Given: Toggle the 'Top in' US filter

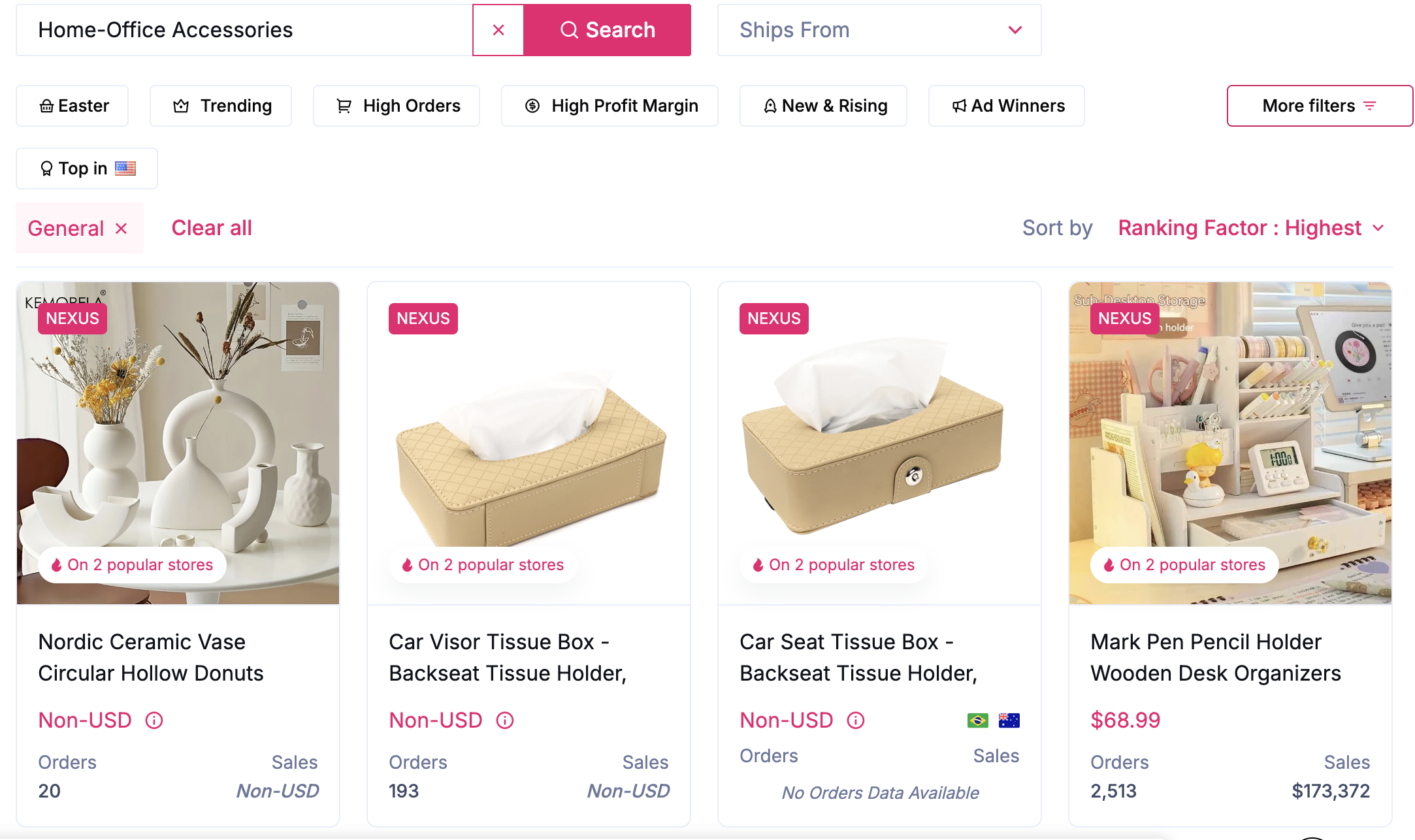Looking at the screenshot, I should pos(86,168).
